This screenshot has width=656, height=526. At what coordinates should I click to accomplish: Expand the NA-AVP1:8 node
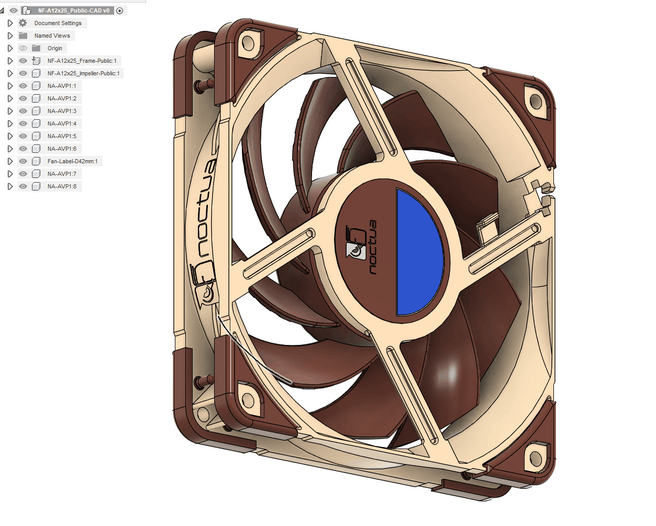10,186
